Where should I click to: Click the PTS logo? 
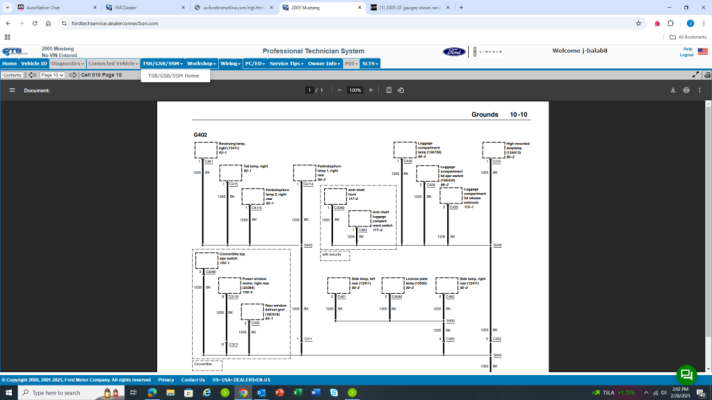point(14,51)
